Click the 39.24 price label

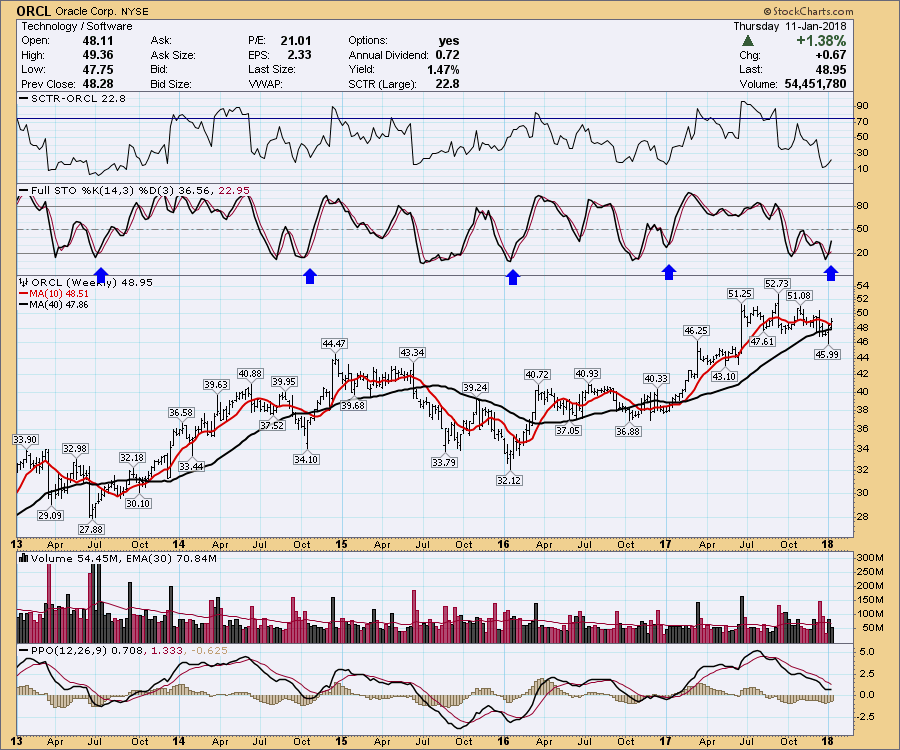coord(475,387)
